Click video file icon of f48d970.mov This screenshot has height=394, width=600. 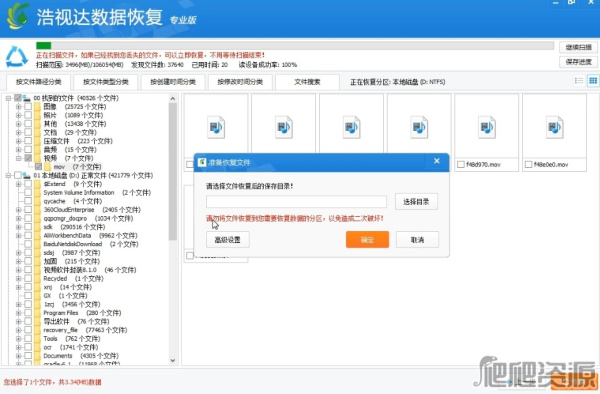pyautogui.click(x=487, y=127)
